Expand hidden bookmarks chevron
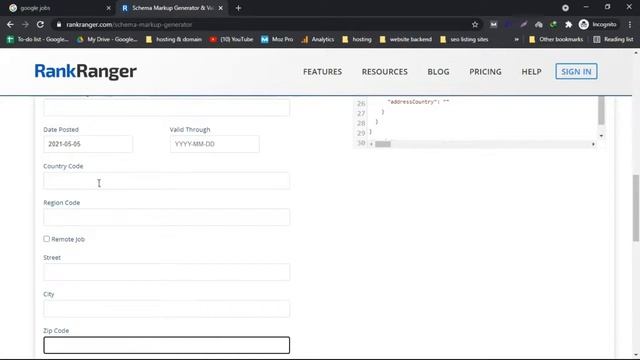The width and height of the screenshot is (640, 360). pyautogui.click(x=517, y=39)
